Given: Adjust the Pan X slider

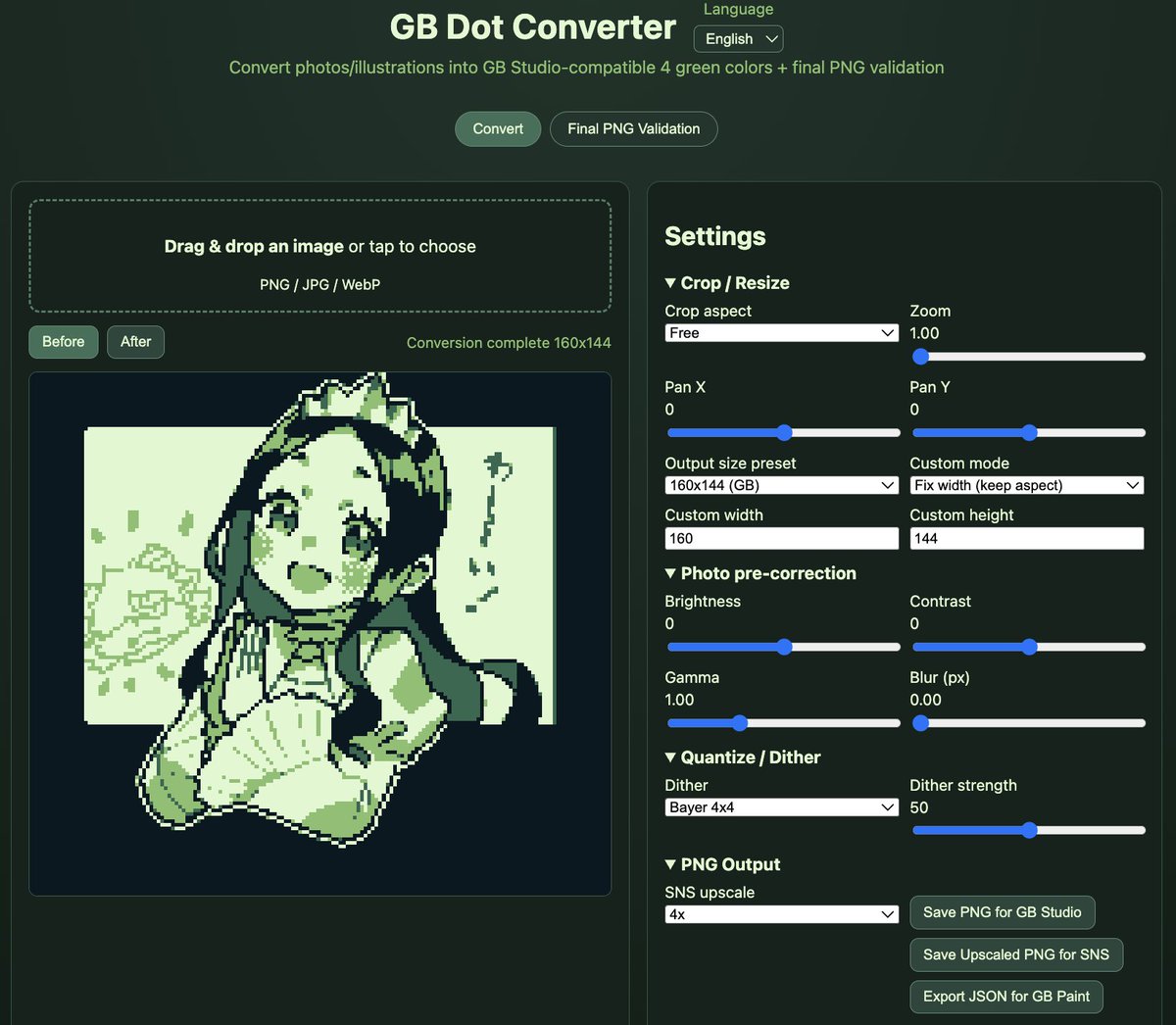Looking at the screenshot, I should [x=783, y=432].
